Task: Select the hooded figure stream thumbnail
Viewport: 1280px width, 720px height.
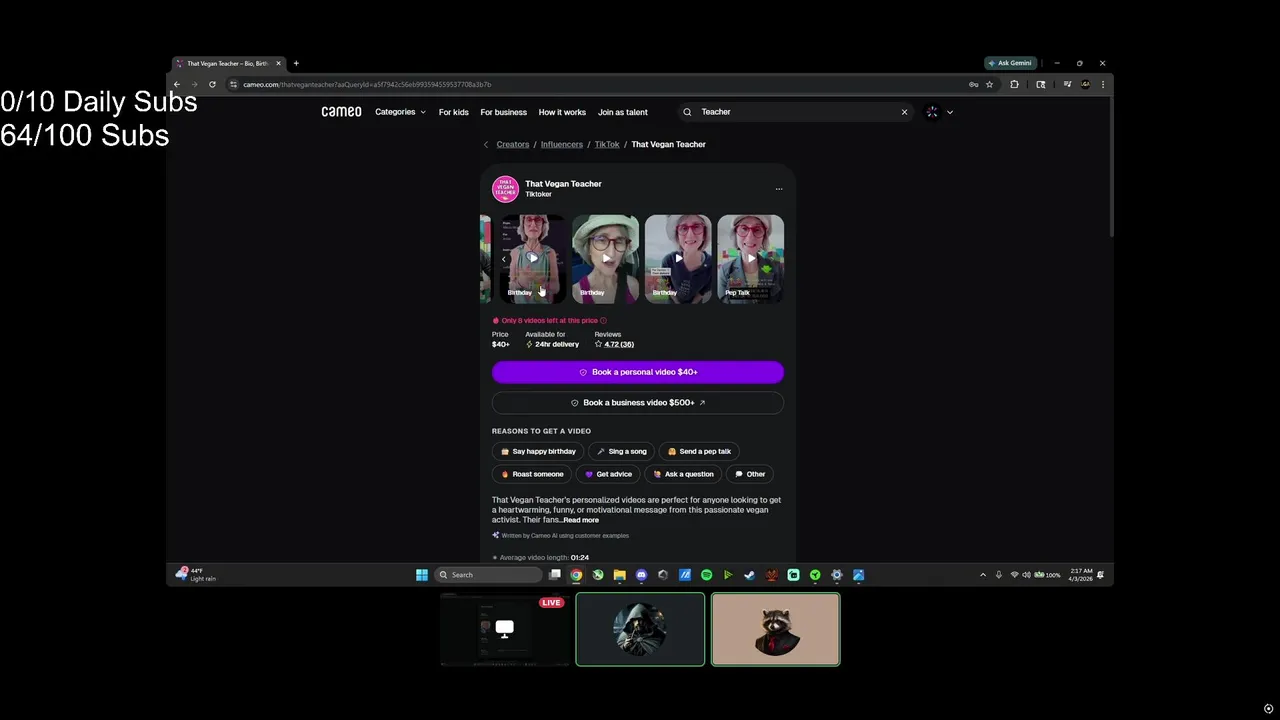Action: pos(640,629)
